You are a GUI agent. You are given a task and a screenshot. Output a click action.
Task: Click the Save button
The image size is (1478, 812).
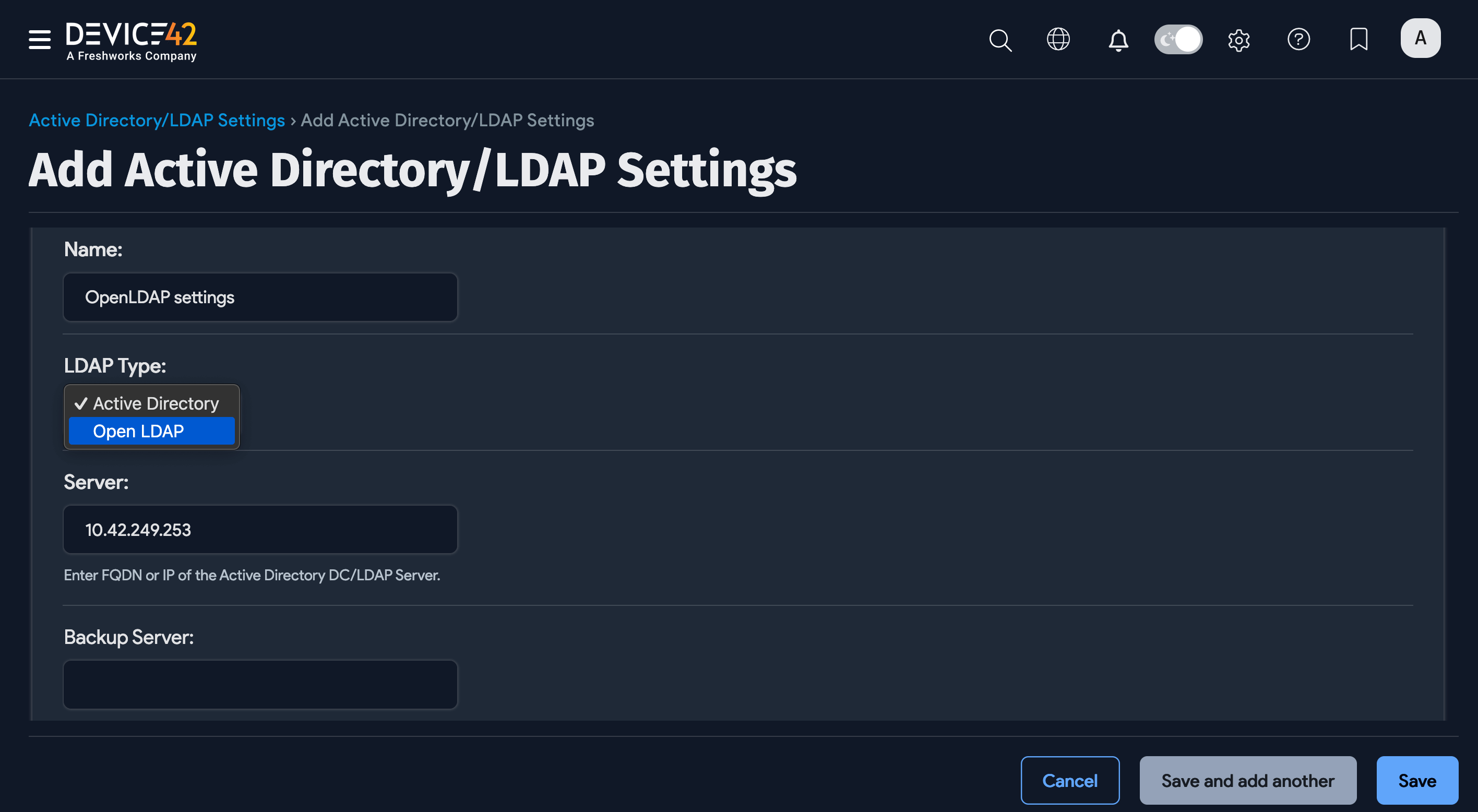click(1417, 781)
